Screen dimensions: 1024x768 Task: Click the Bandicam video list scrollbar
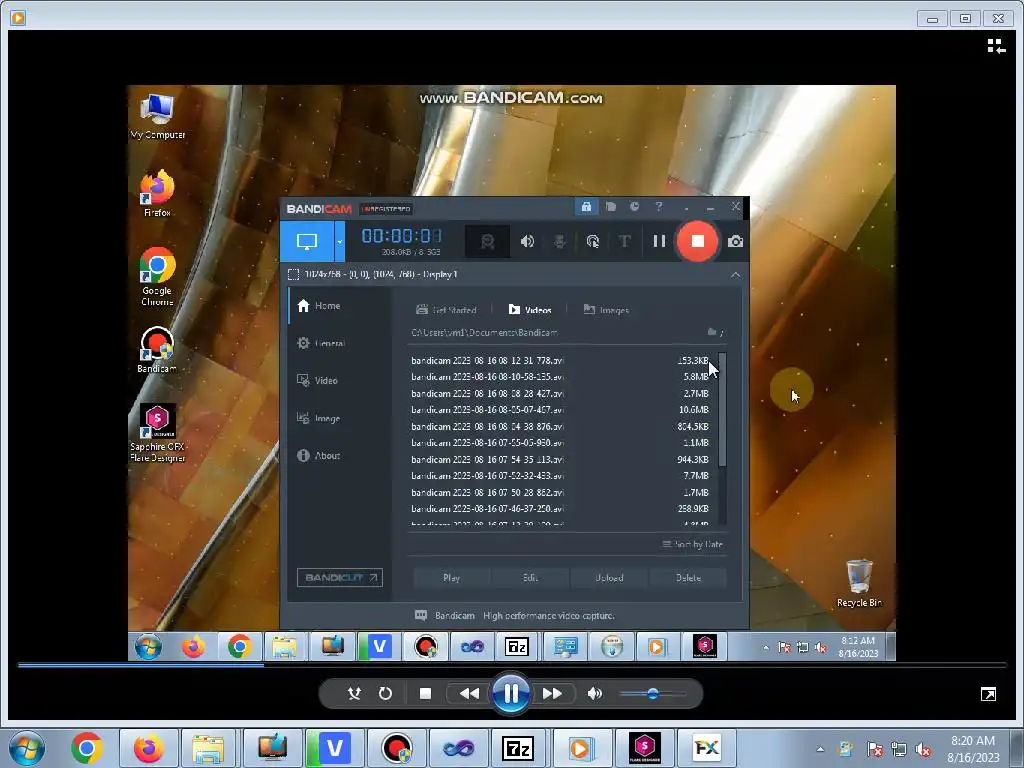pos(722,409)
